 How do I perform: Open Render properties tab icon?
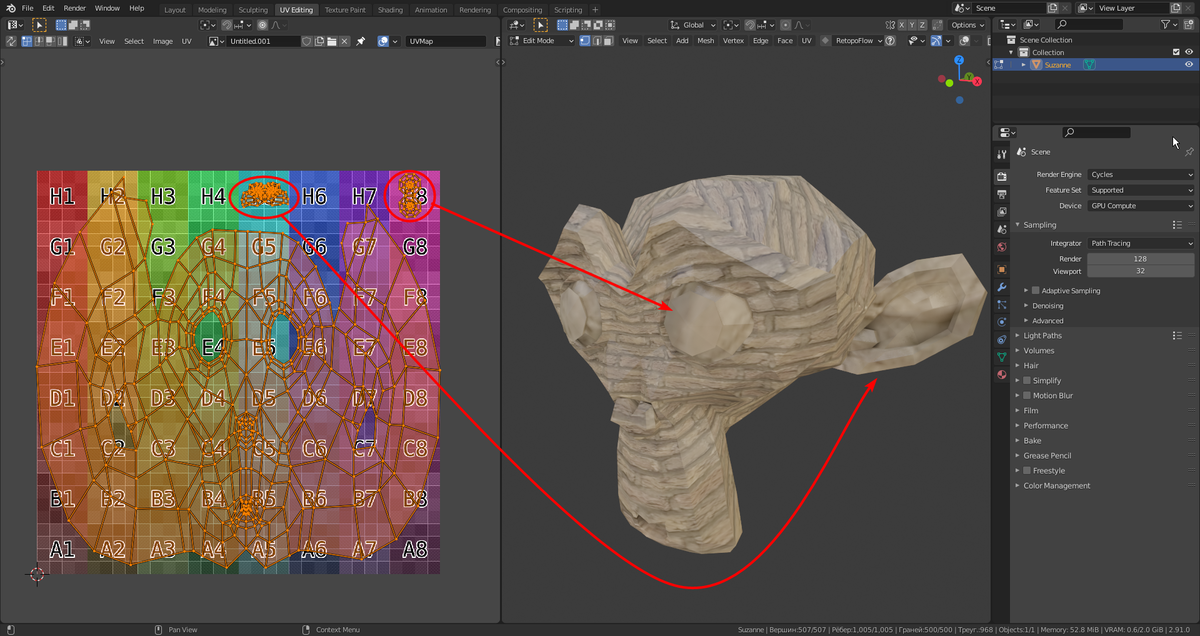[1002, 177]
